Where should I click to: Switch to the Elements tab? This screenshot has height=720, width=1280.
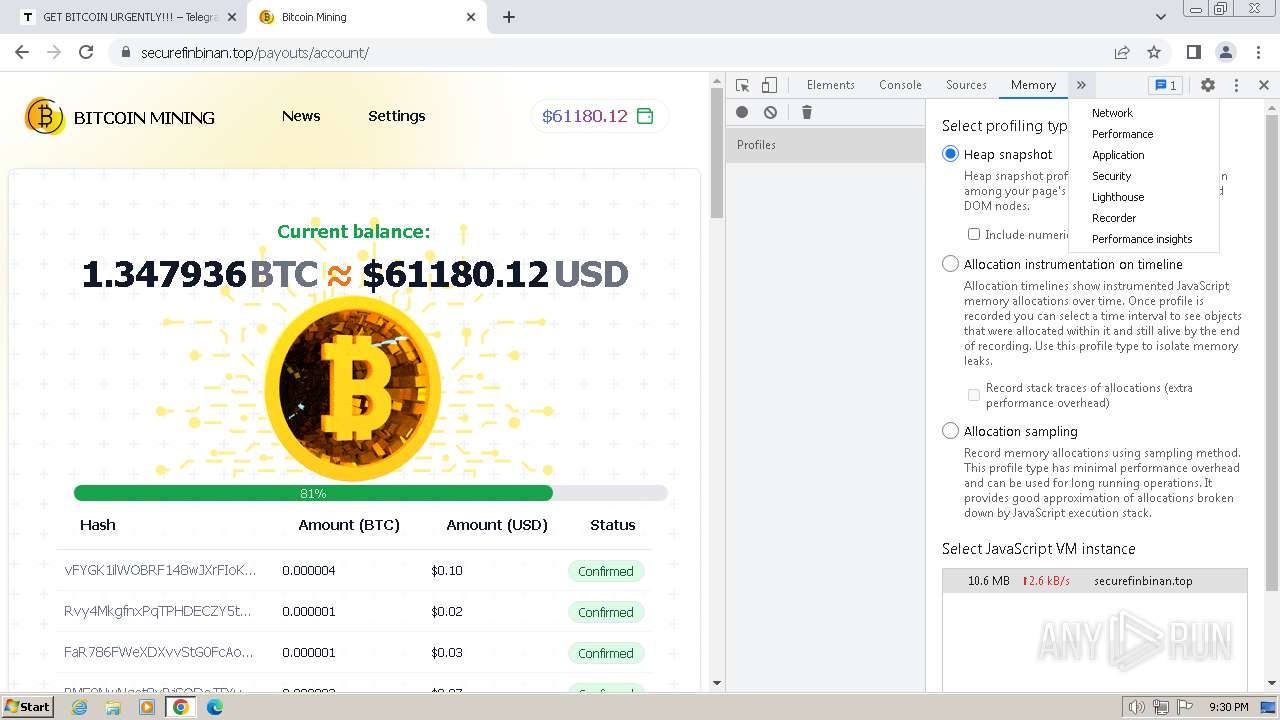(x=830, y=85)
